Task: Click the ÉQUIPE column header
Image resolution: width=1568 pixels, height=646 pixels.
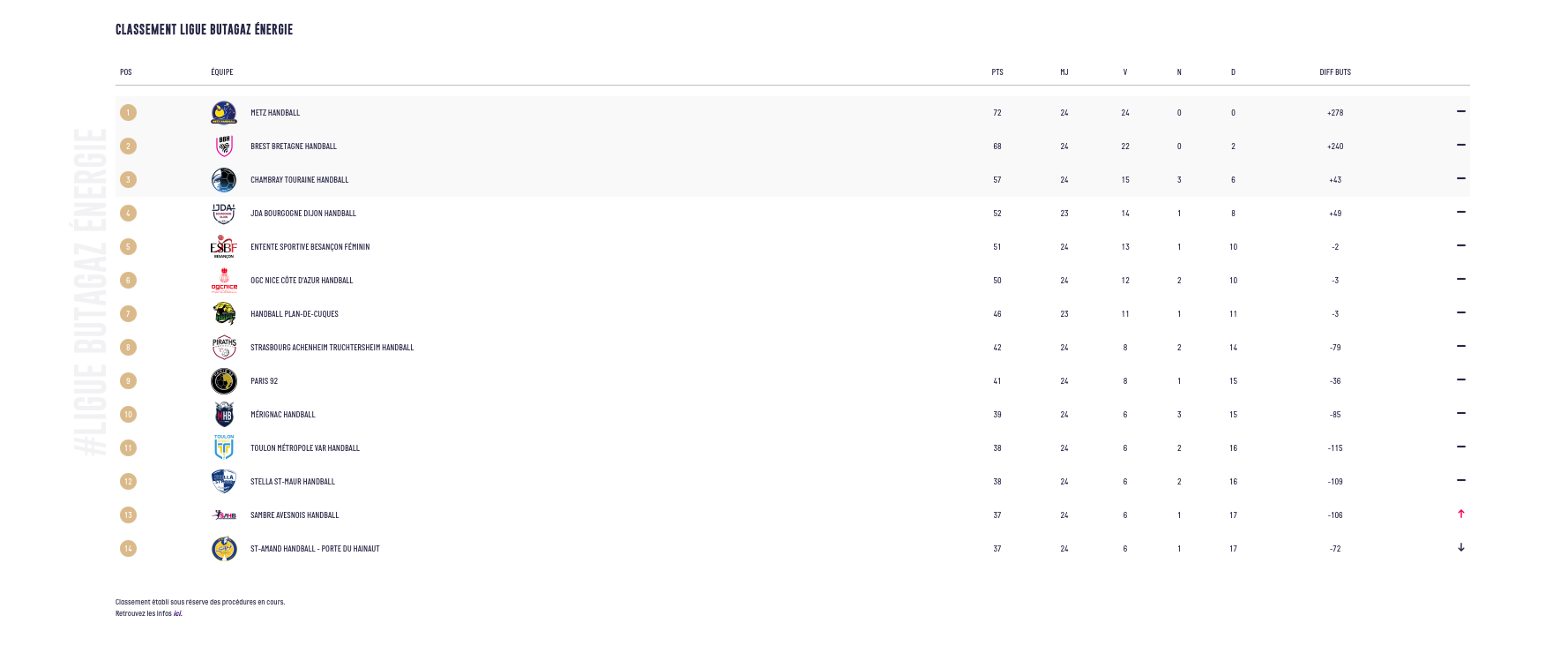Action: [222, 72]
